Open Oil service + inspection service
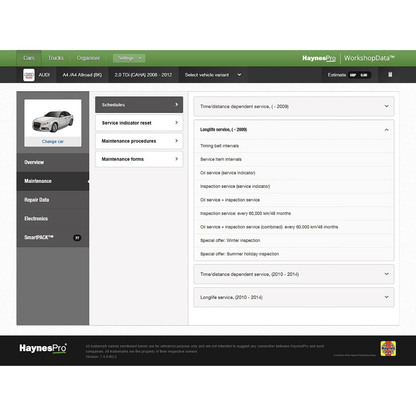 (x=294, y=200)
